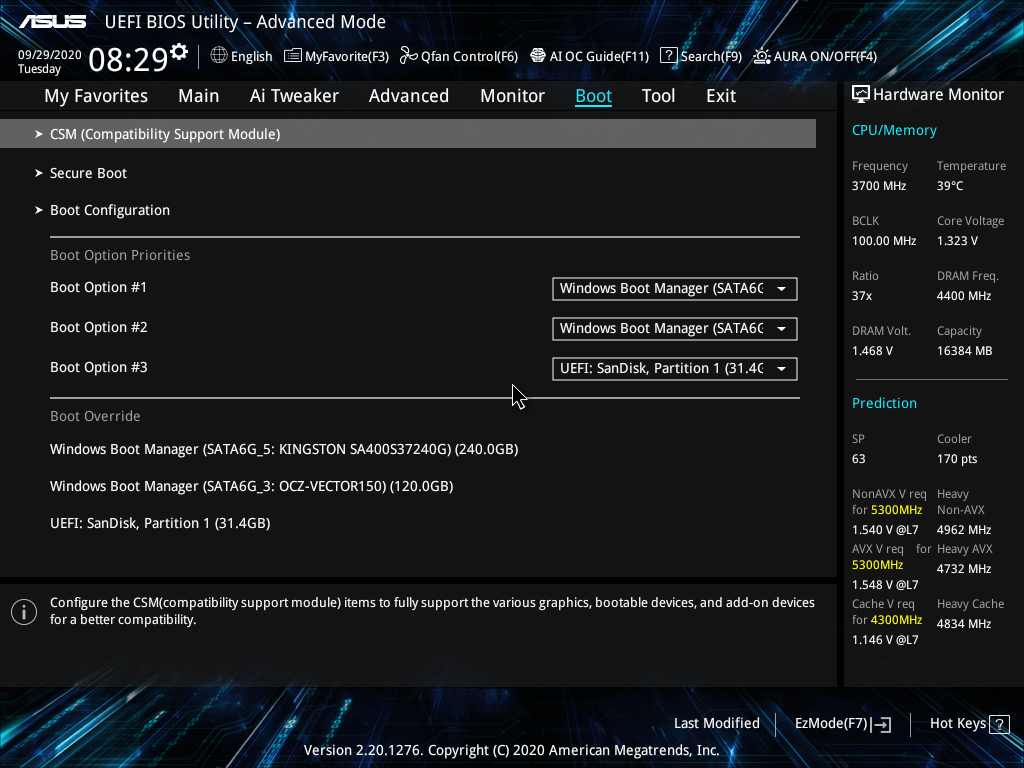Click the Search question mark icon
The height and width of the screenshot is (768, 1024).
click(669, 56)
